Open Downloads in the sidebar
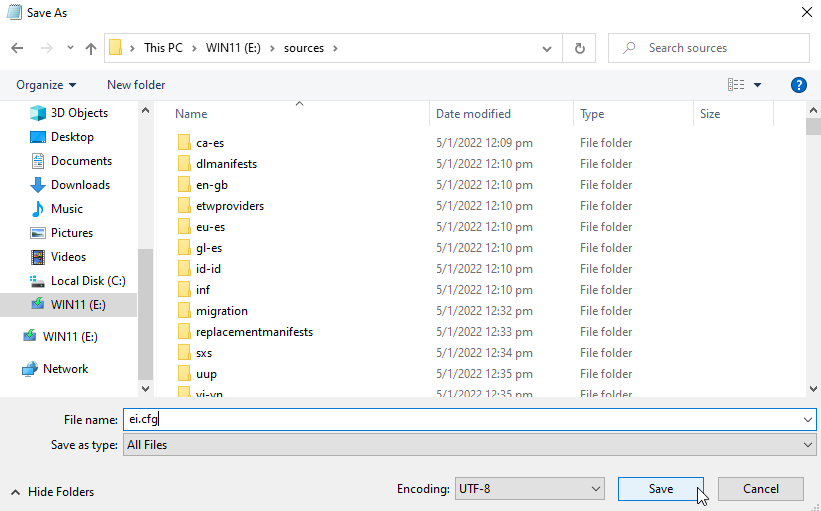Viewport: 821px width, 511px height. 80,185
